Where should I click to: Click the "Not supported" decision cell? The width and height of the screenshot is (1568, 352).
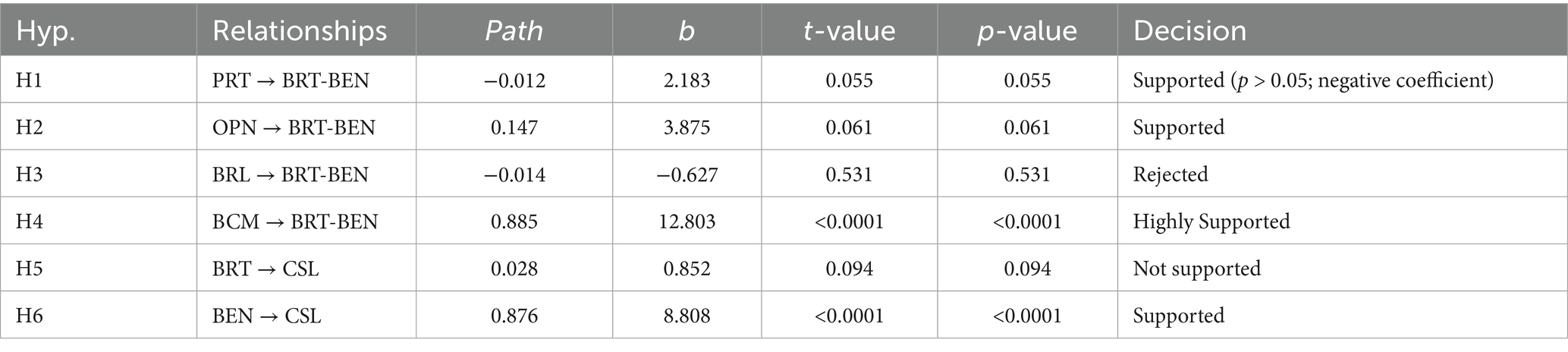1196,269
